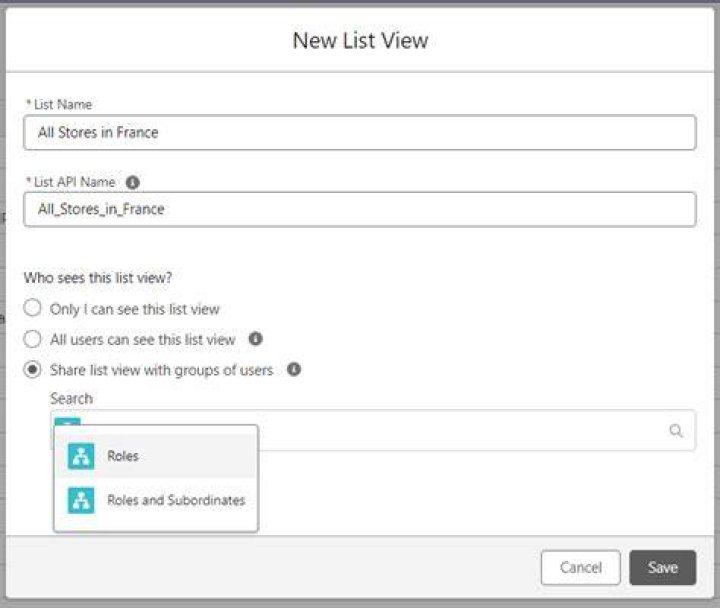The image size is (720, 608).
Task: Click the Who sees this list view? label
Action: pos(98,278)
